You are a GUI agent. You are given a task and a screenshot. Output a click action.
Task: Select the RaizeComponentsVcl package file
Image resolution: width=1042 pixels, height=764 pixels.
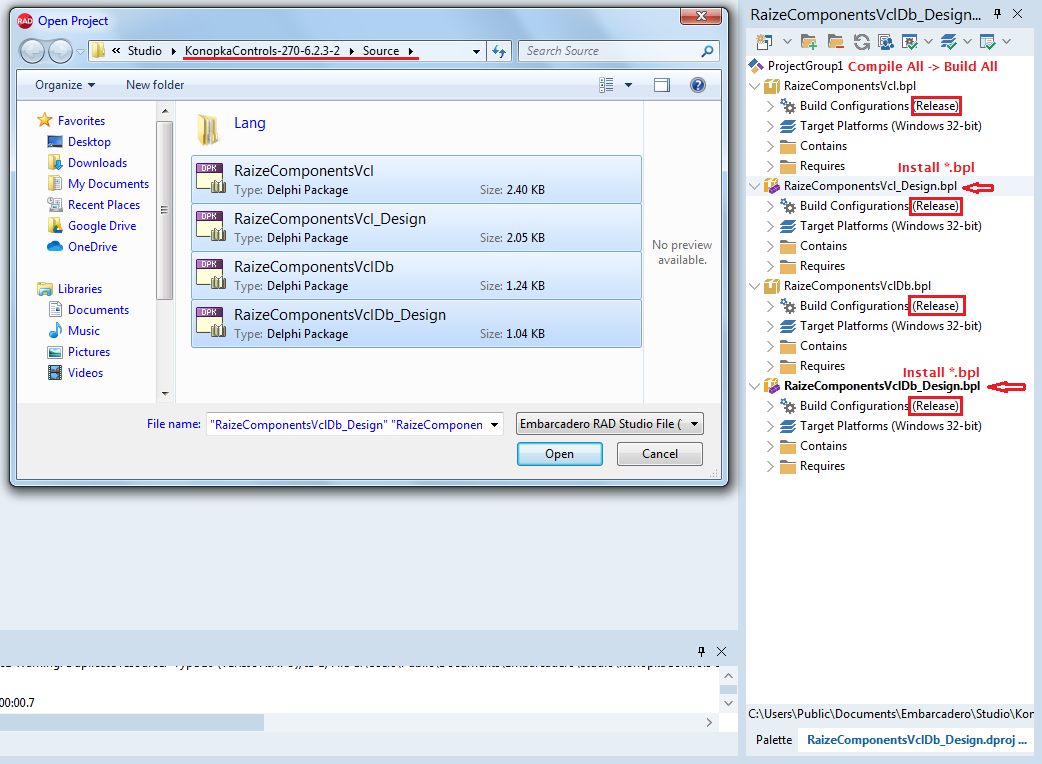click(x=416, y=179)
